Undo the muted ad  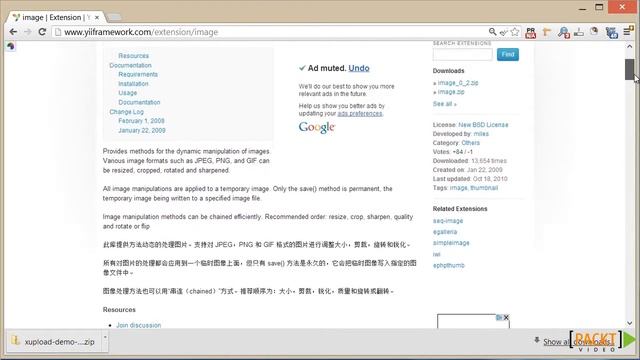tap(359, 68)
